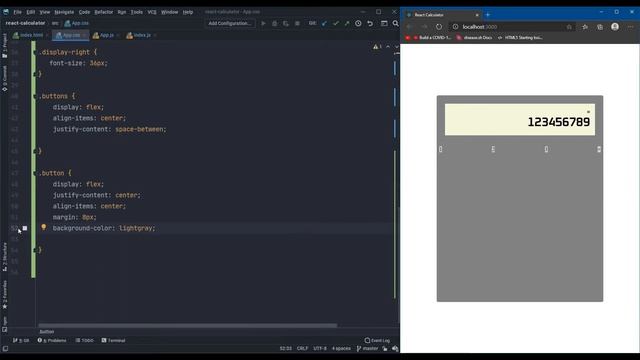The image size is (640, 360).
Task: Open Build a COVID bookmark
Action: [433, 38]
